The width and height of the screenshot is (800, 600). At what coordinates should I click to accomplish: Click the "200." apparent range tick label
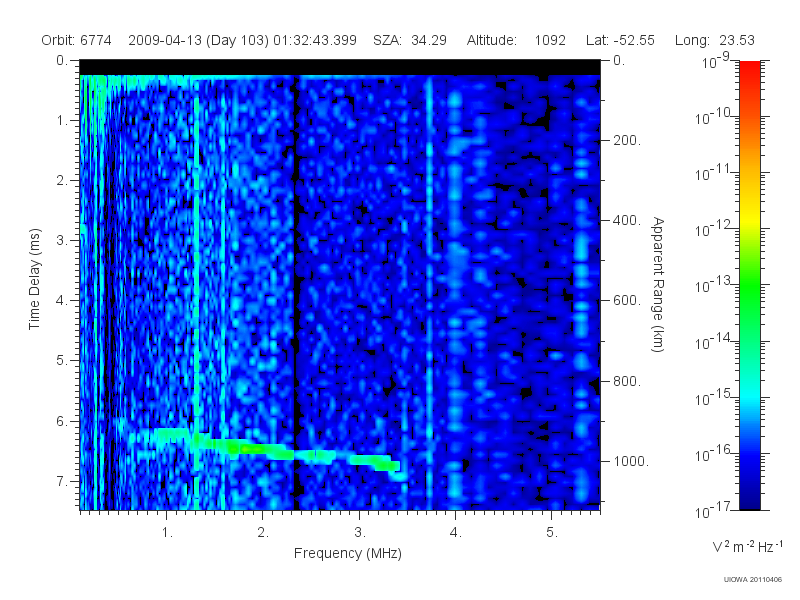[627, 140]
